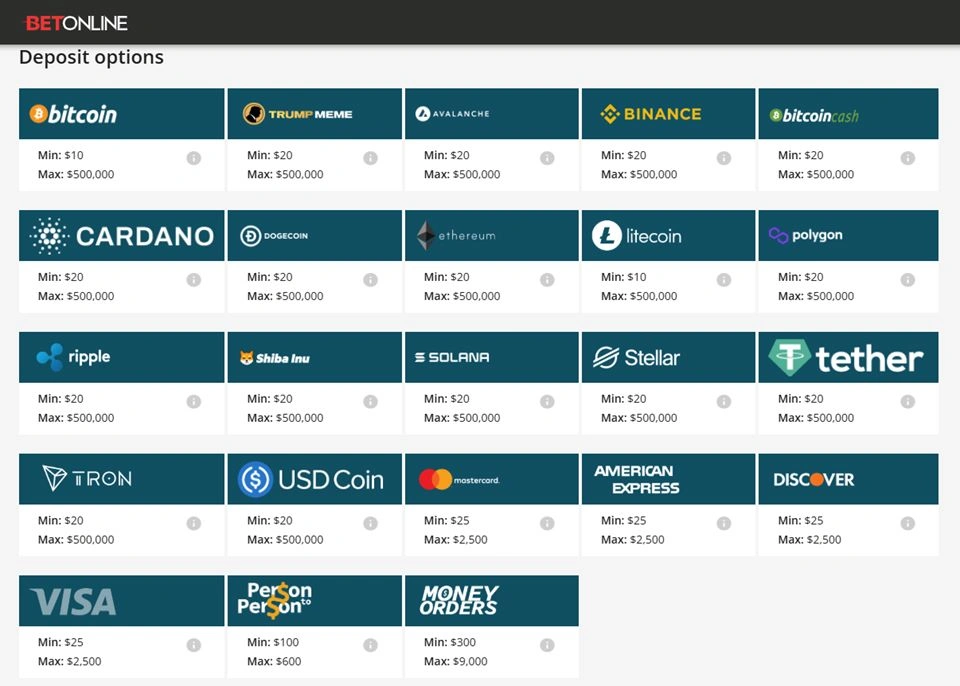Viewport: 960px width, 686px height.
Task: Click 'Min: $10' under Bitcoin
Action: click(61, 156)
